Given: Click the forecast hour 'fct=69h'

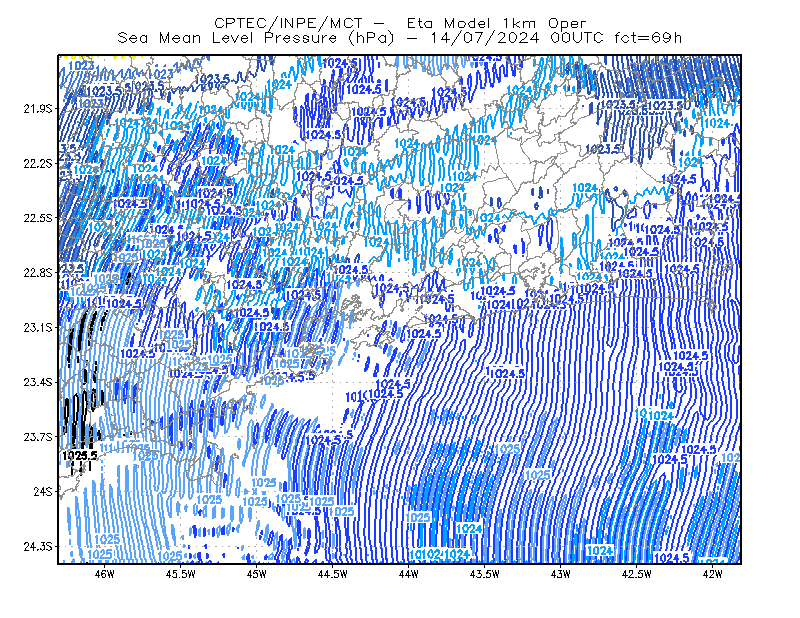Looking at the screenshot, I should pyautogui.click(x=648, y=38).
